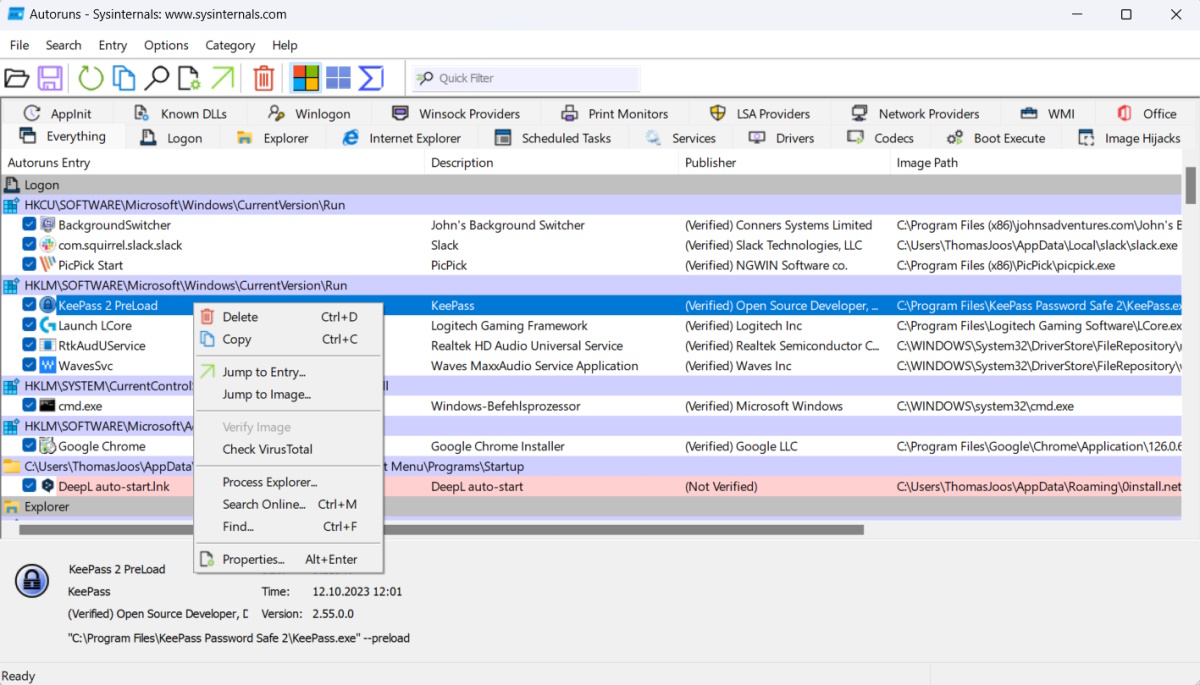Switch to the Drivers tab
This screenshot has width=1200, height=685.
pos(782,138)
